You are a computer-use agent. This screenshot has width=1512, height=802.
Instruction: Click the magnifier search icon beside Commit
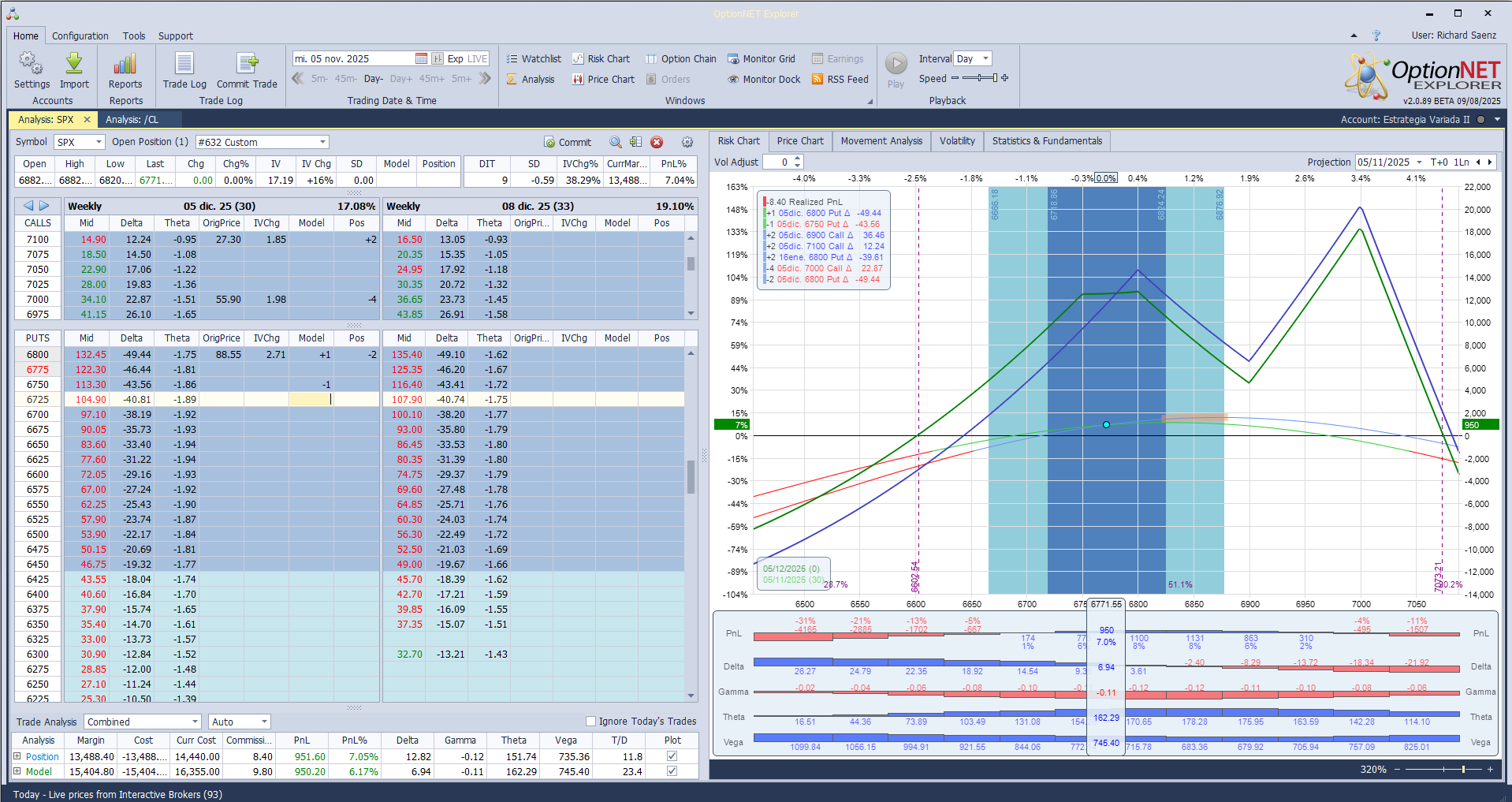click(616, 142)
